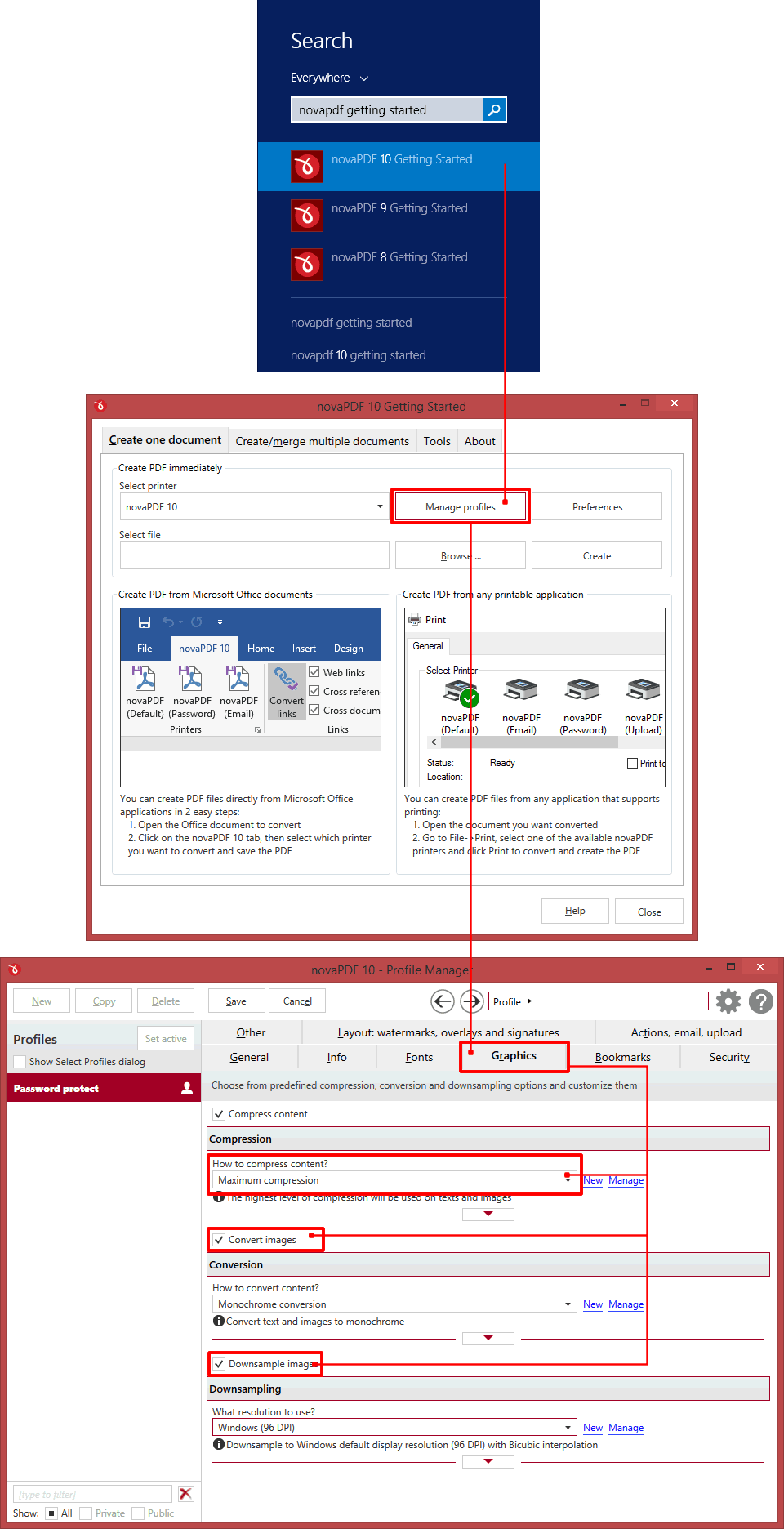The width and height of the screenshot is (784, 1529).
Task: Open settings gear in Profile Manager
Action: click(x=728, y=1001)
